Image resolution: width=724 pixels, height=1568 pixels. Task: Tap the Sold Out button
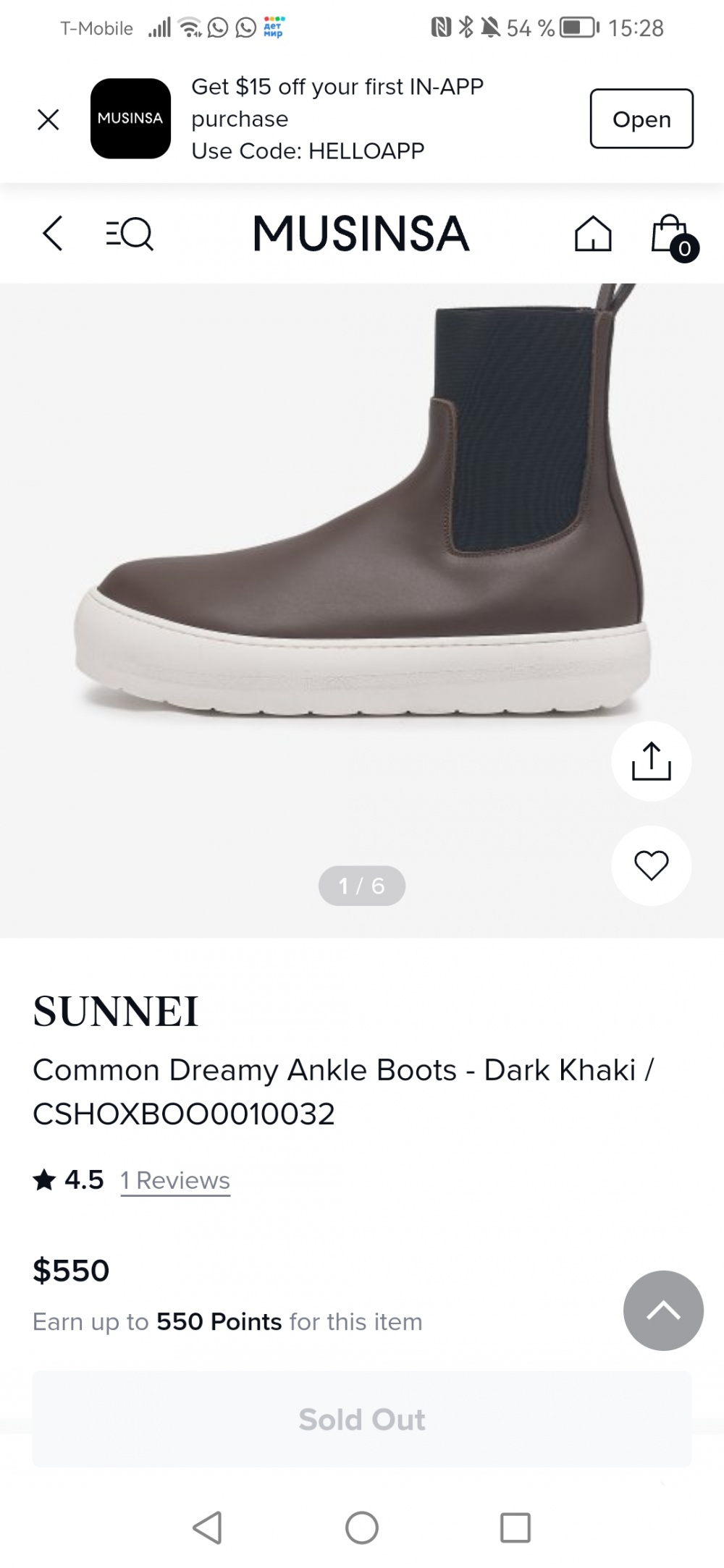[x=361, y=1420]
